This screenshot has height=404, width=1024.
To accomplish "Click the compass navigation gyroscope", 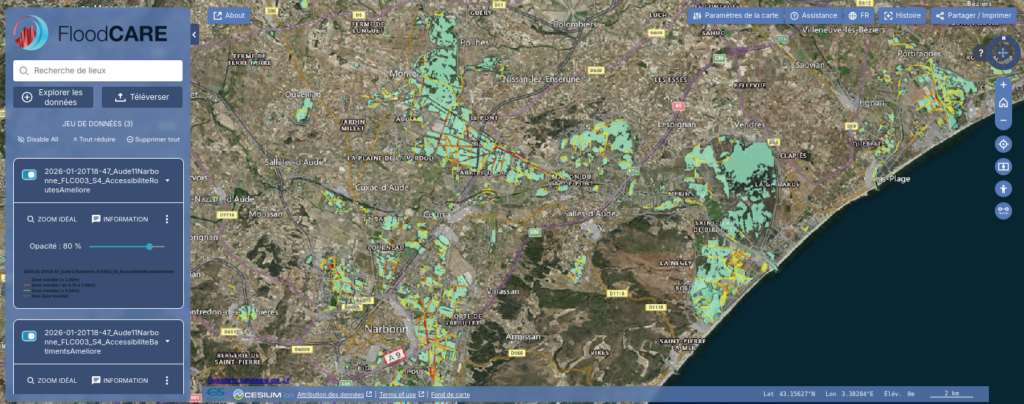I will pos(1003,54).
